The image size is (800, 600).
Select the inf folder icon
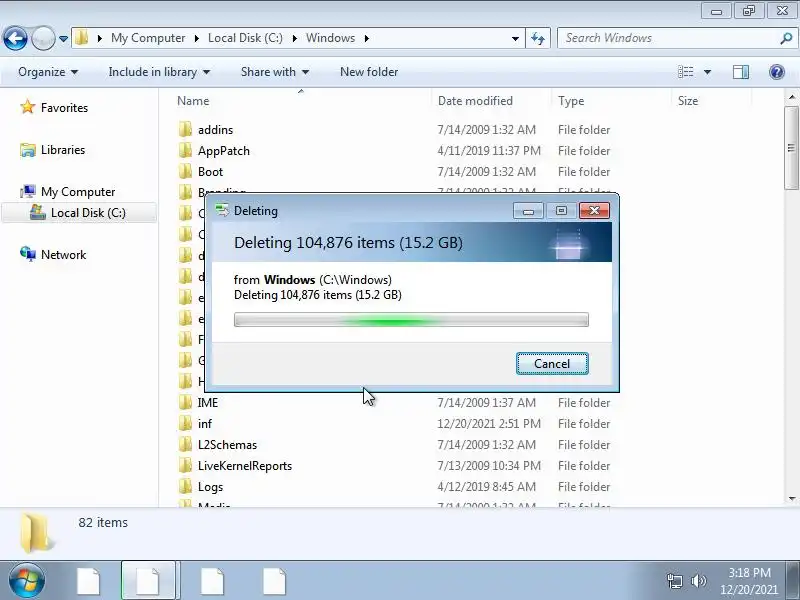(x=185, y=423)
